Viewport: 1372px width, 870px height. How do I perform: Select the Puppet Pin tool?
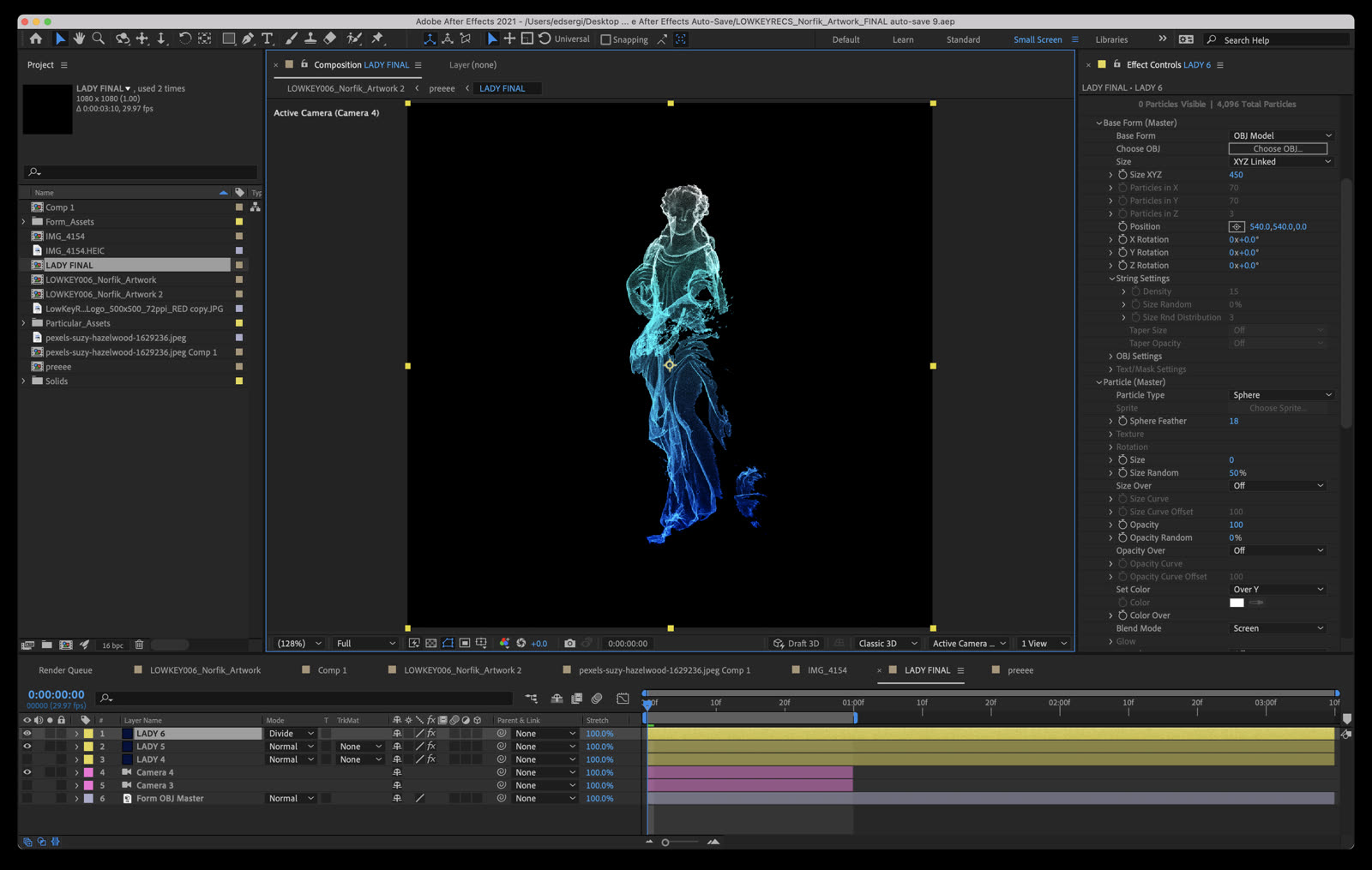coord(377,39)
